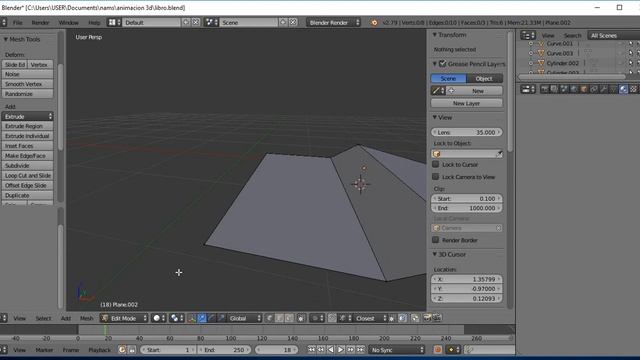This screenshot has width=640, height=360.
Task: Open the World properties tab
Action: point(573,89)
